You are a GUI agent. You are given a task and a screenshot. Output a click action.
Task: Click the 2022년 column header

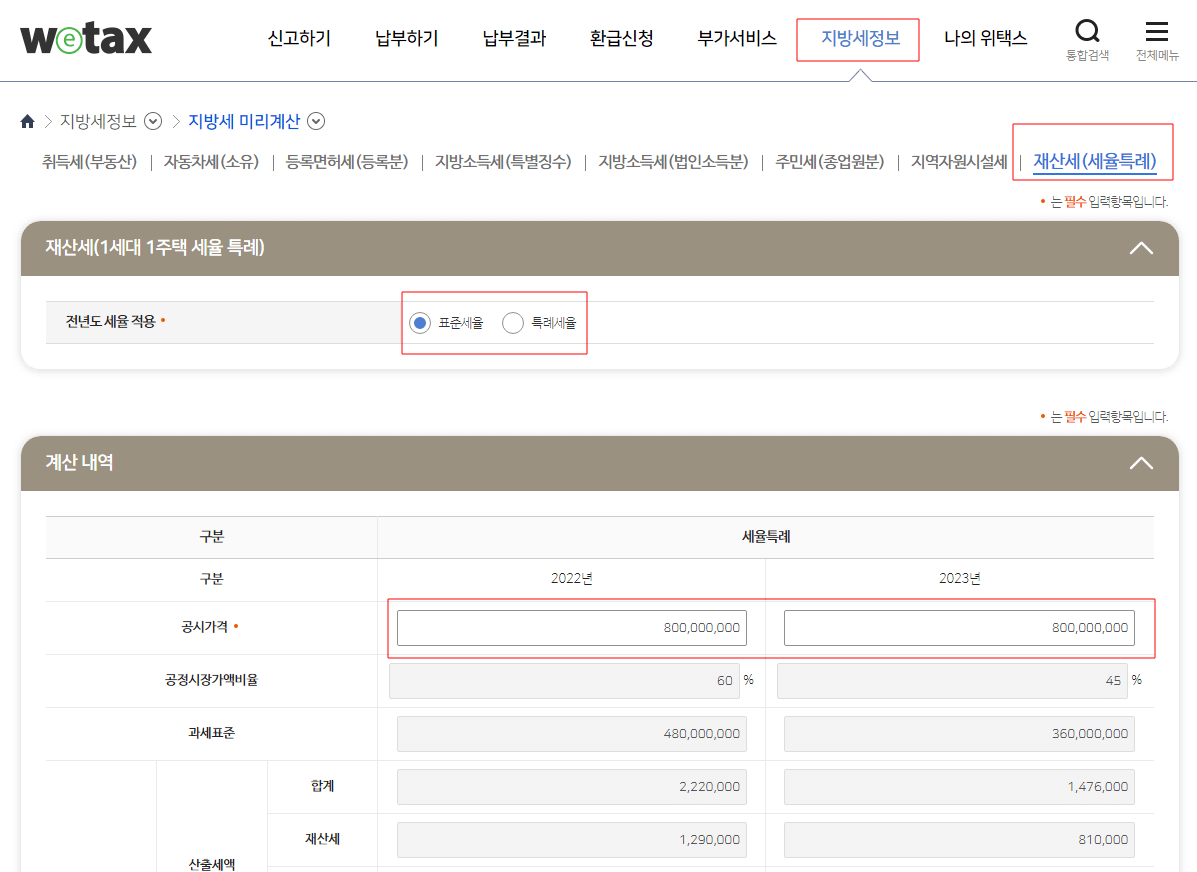[x=572, y=579]
